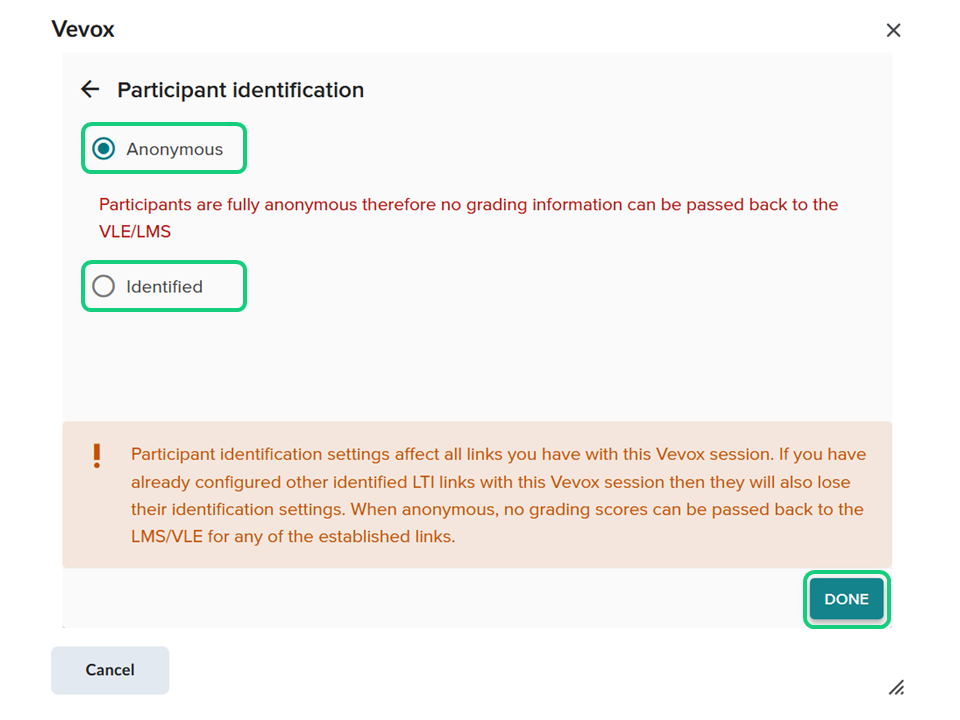
Task: Close the Vevox dialog with the X
Action: point(893,30)
